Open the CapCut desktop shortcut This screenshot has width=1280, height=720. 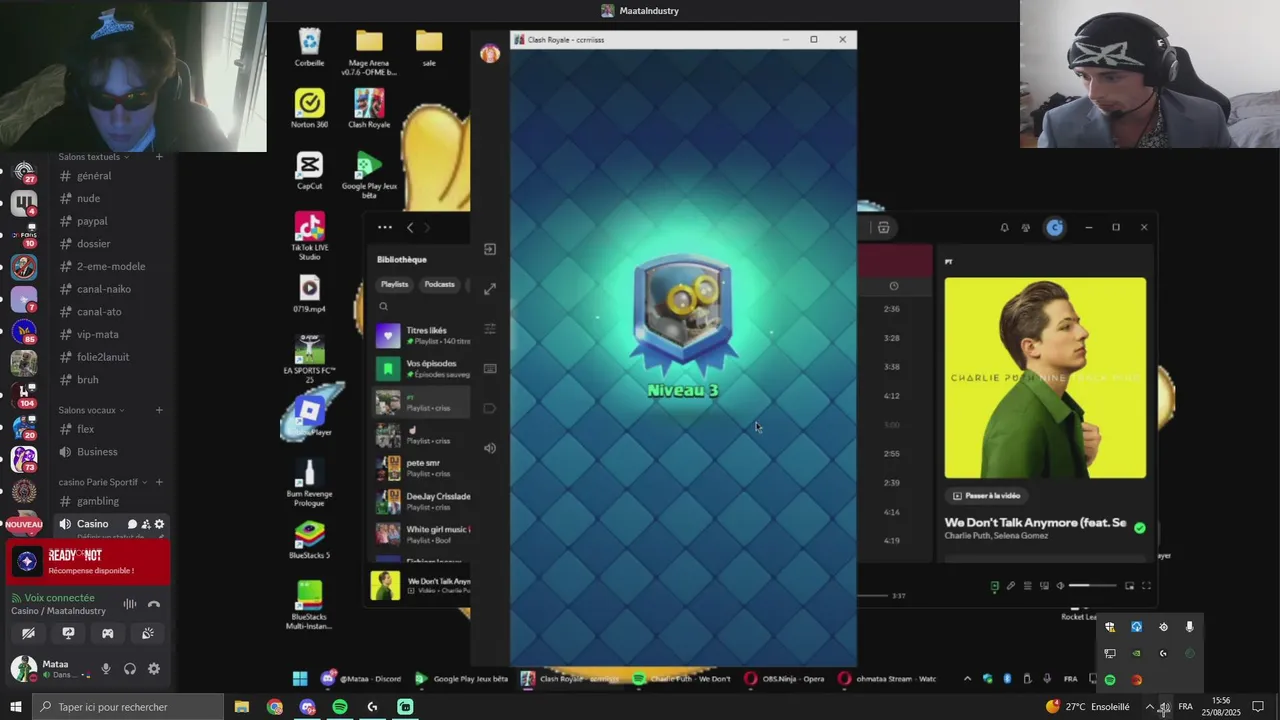(309, 170)
